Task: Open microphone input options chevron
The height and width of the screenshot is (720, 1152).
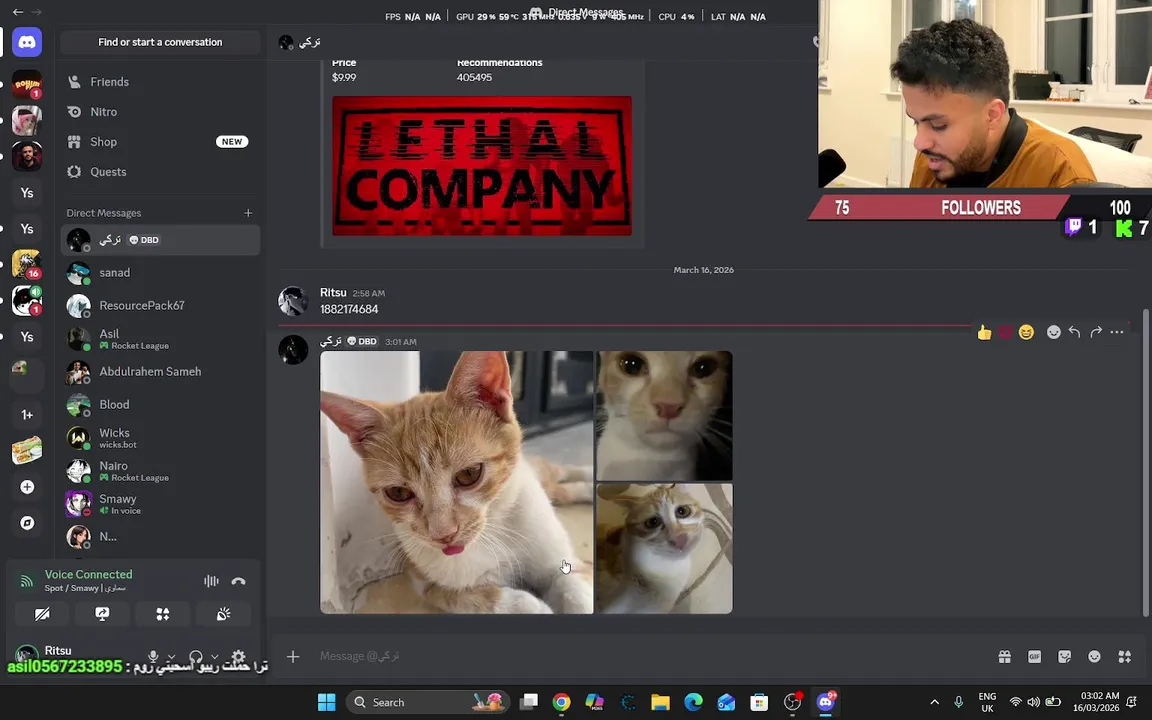Action: click(x=171, y=657)
